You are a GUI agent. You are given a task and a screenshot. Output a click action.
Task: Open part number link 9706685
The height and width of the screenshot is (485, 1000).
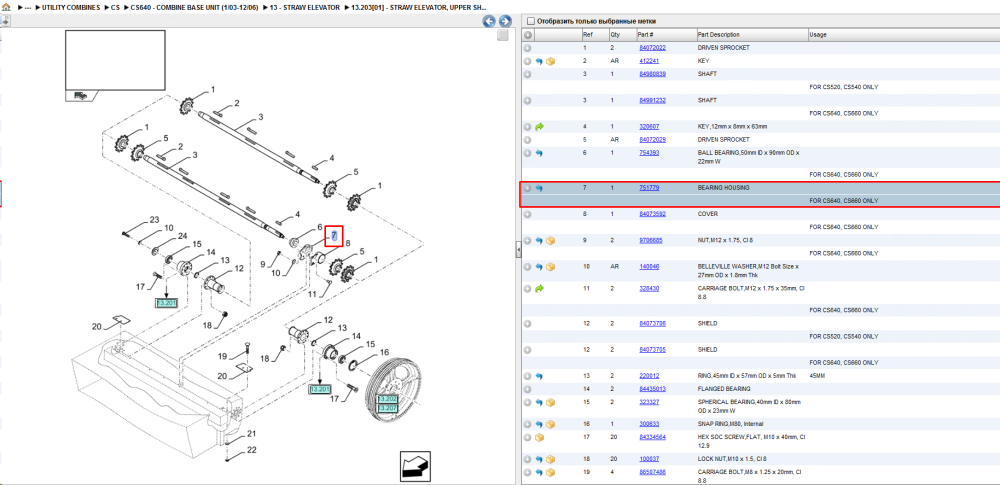(652, 241)
